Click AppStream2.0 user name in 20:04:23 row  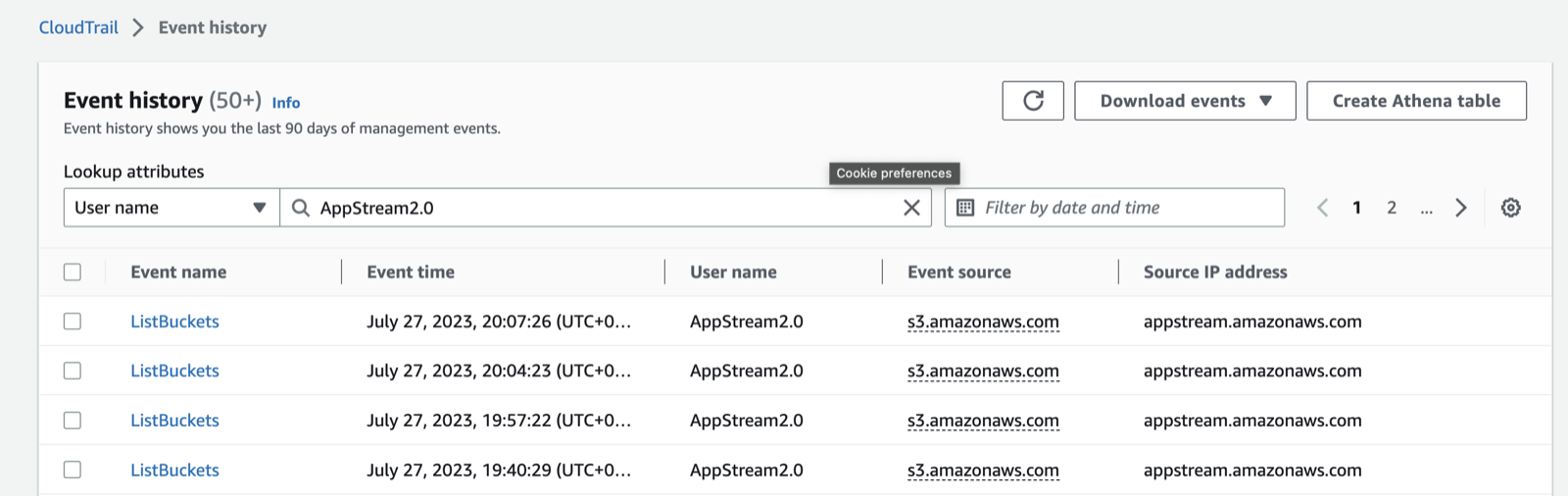pos(747,371)
